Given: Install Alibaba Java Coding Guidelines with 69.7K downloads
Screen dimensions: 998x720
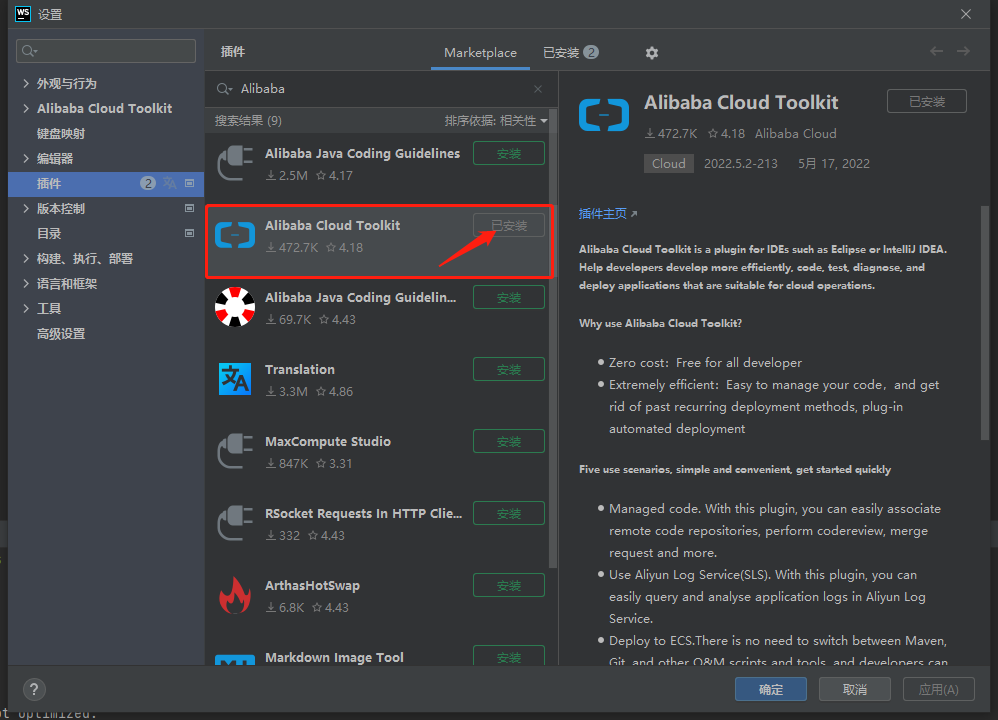Looking at the screenshot, I should pos(509,297).
